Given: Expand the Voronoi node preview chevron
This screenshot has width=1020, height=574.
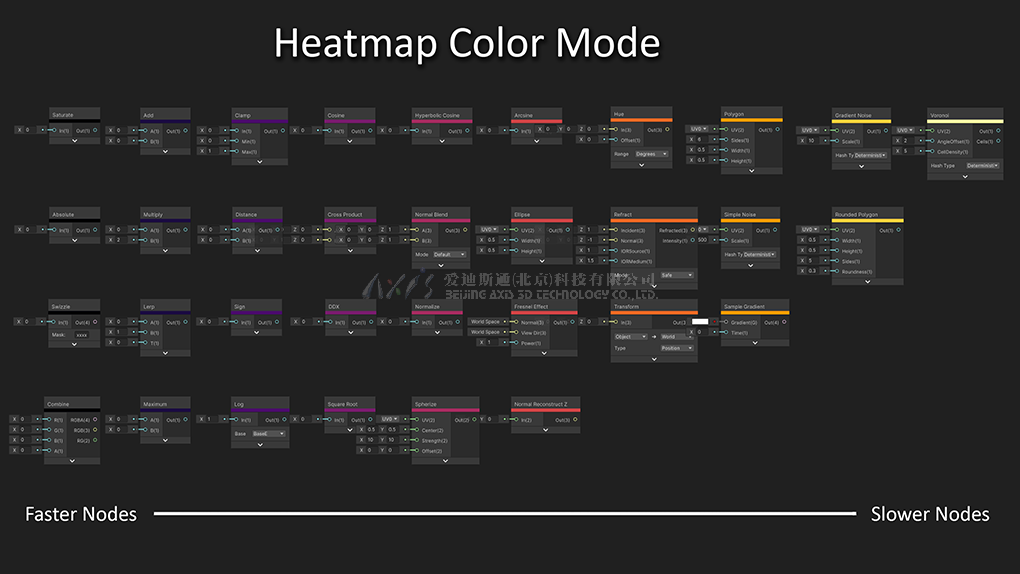Looking at the screenshot, I should 965,176.
